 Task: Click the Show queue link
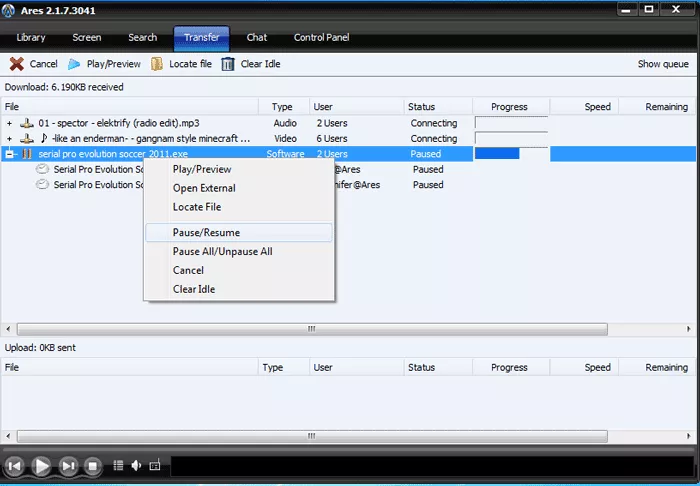[x=663, y=64]
